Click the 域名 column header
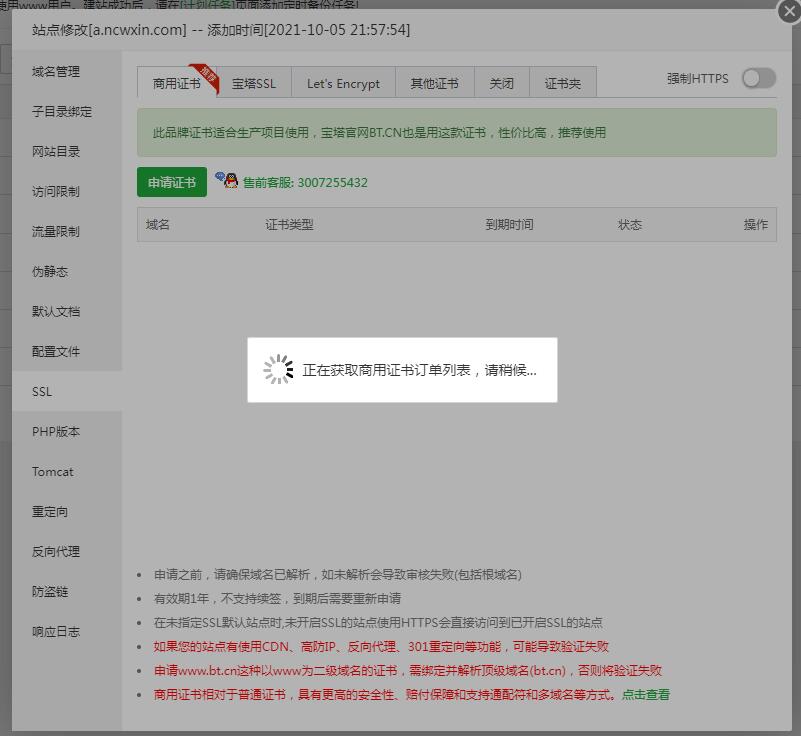This screenshot has width=801, height=736. pos(157,225)
